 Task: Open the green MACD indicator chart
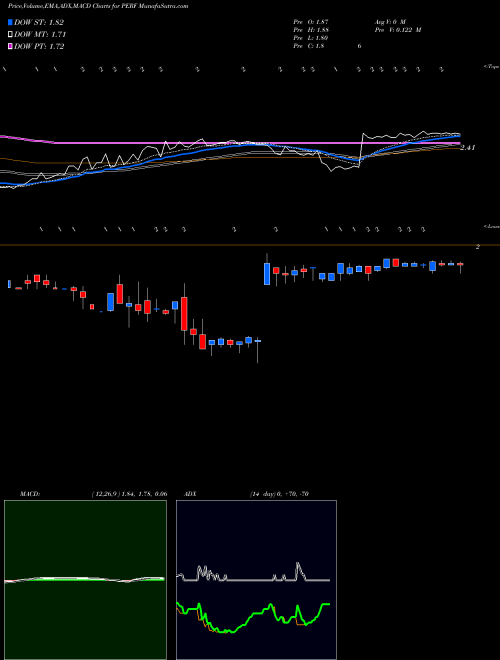[85, 580]
